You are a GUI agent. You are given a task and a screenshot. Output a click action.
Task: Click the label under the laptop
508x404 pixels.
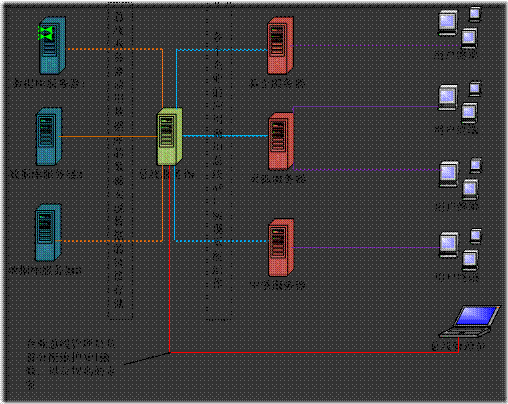458,346
